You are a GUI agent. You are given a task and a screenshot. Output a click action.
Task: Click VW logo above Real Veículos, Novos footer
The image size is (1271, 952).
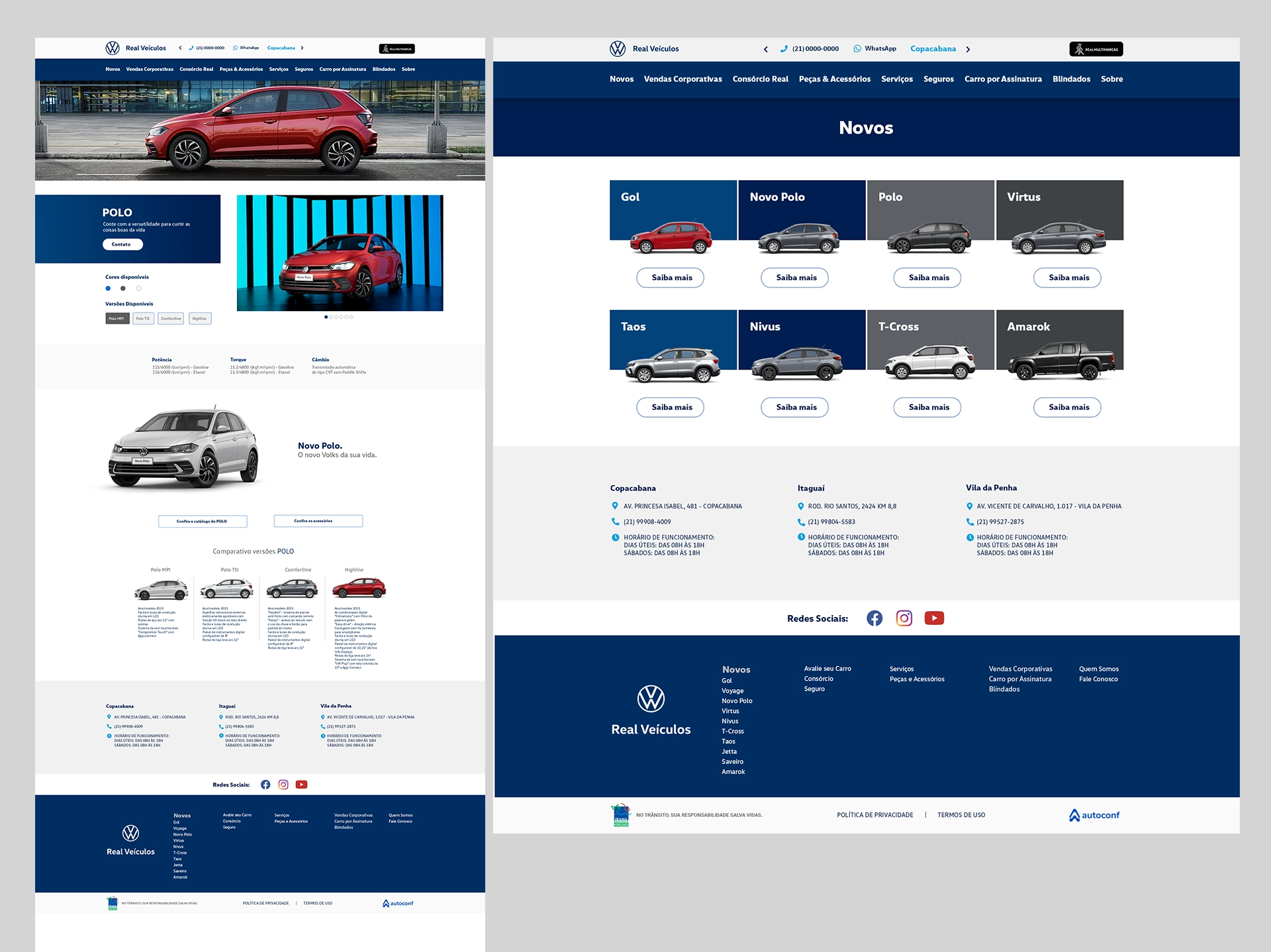[x=651, y=698]
